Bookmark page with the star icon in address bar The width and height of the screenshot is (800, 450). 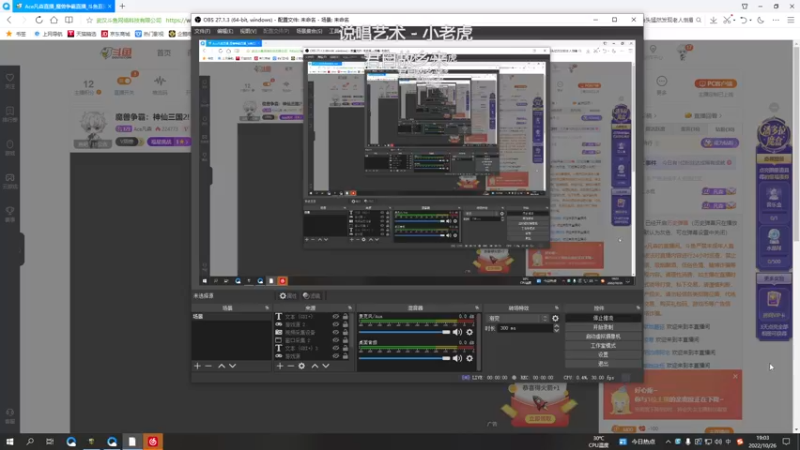(x=89, y=20)
